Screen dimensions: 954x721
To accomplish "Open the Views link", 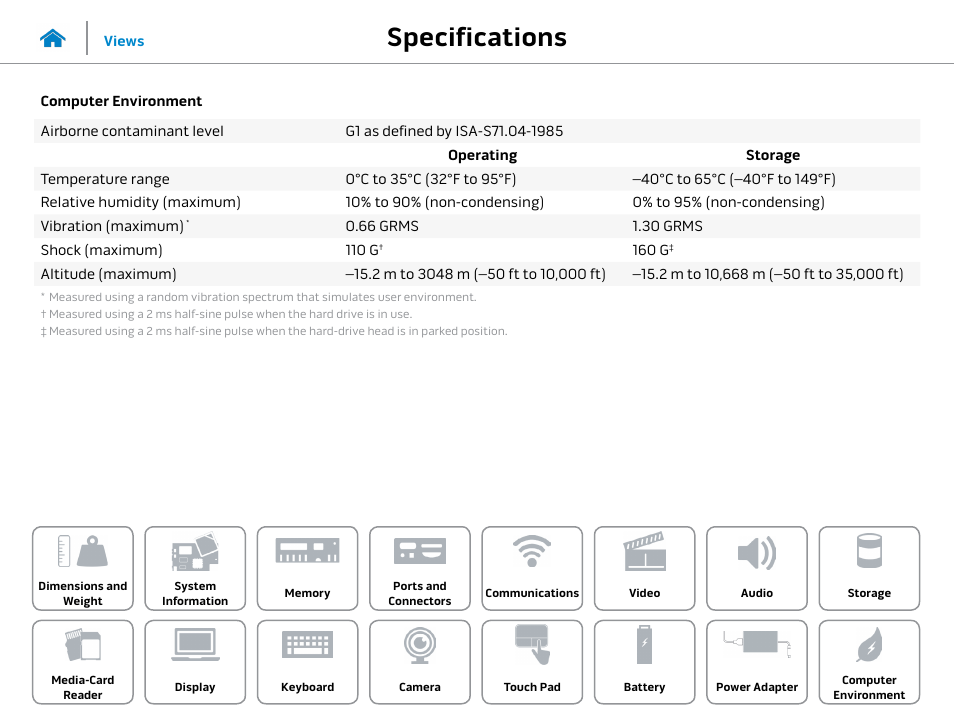I will (124, 41).
